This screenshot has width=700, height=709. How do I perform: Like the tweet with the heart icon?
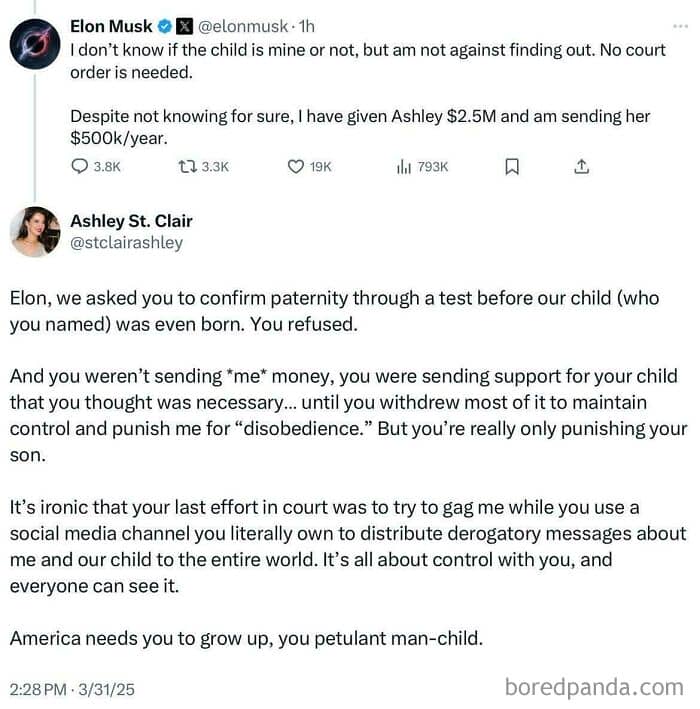[x=296, y=167]
